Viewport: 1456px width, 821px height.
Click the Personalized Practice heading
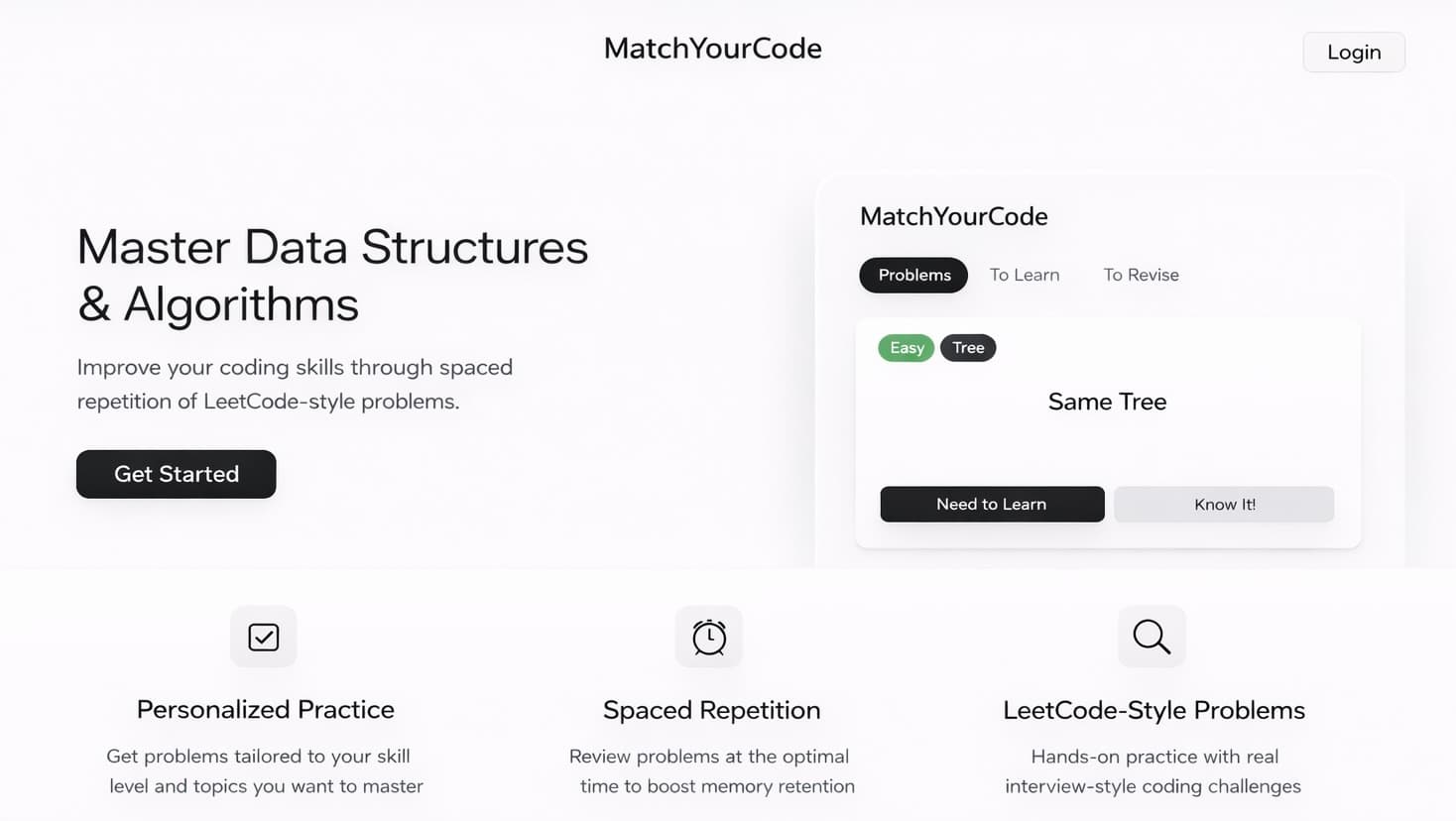click(264, 710)
